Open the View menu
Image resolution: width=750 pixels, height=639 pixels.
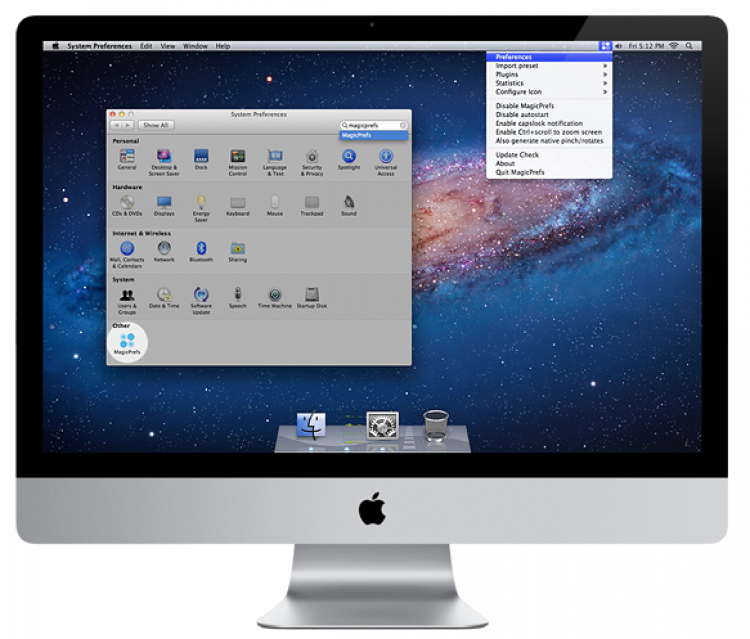pyautogui.click(x=167, y=46)
